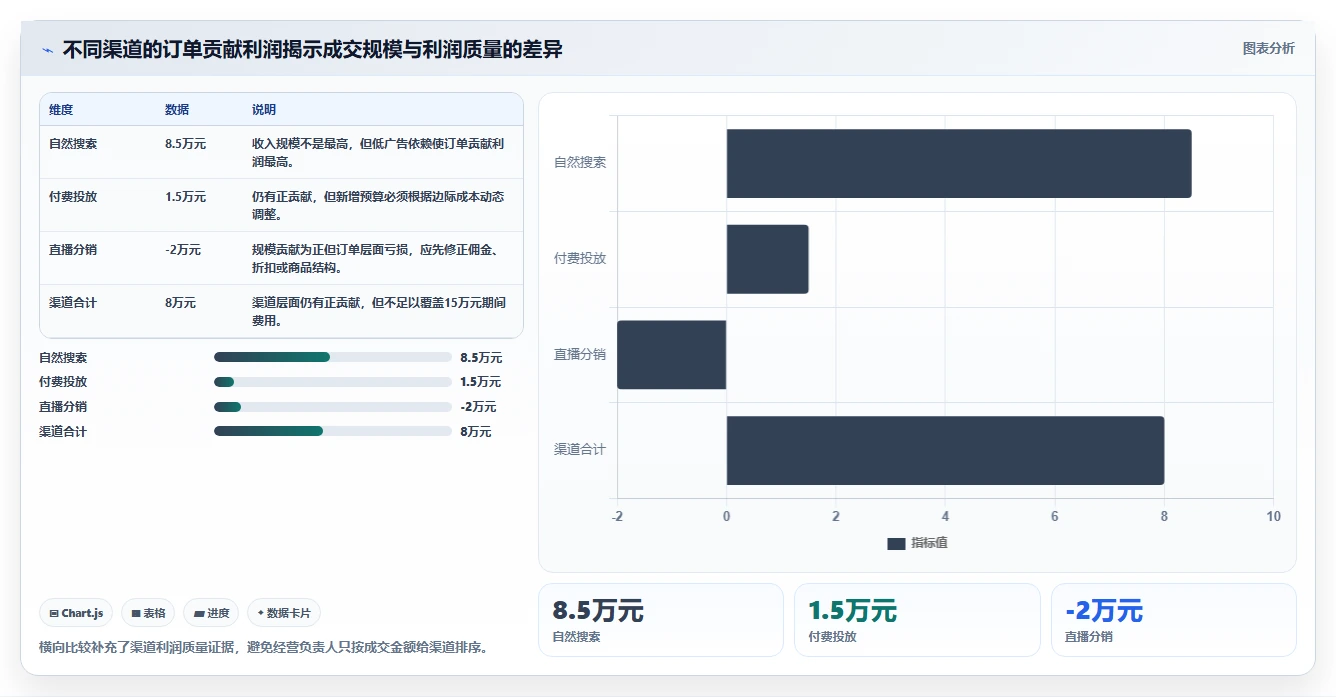Select the 表格 tag chip

click(x=148, y=613)
